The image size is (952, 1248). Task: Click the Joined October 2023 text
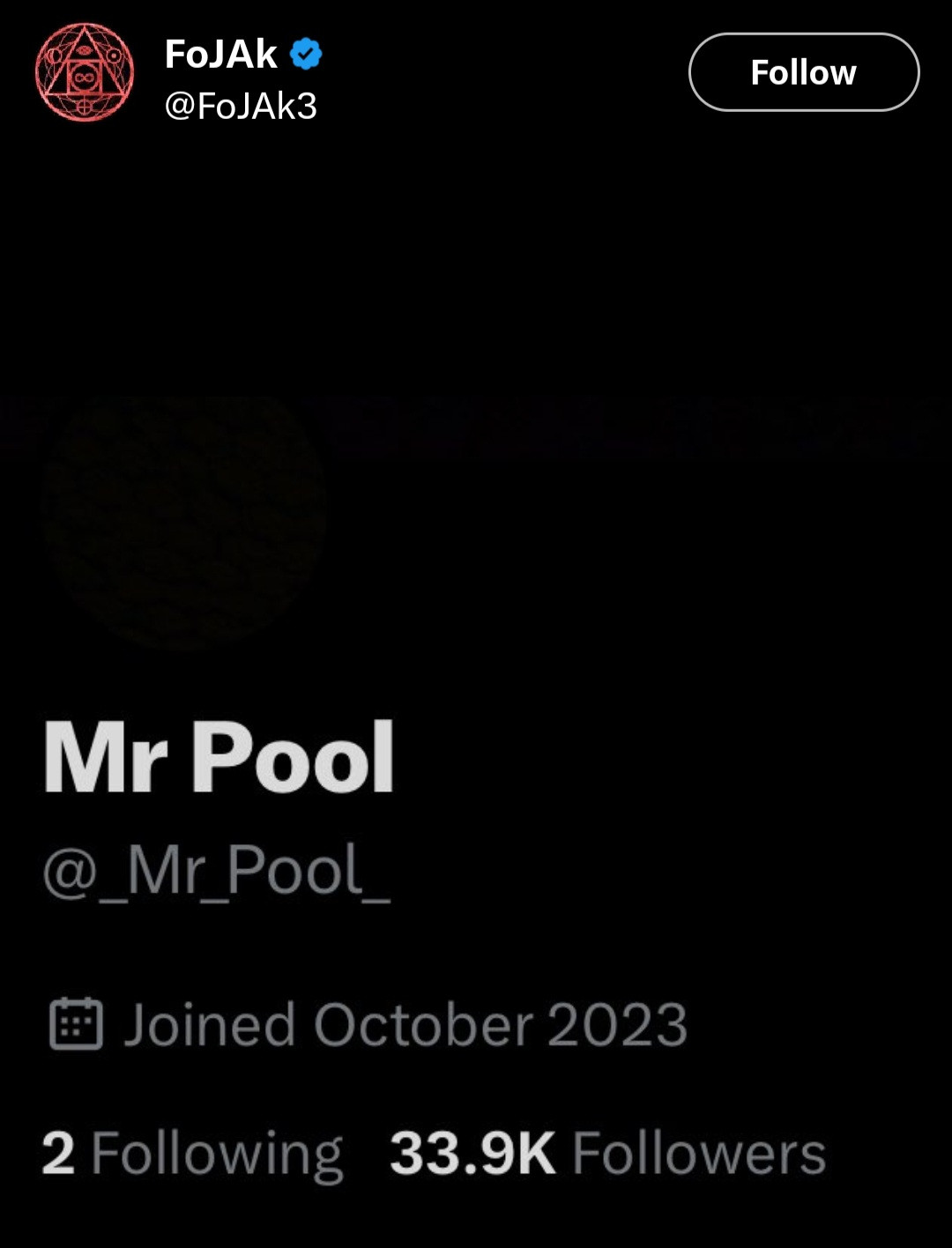tap(405, 1025)
